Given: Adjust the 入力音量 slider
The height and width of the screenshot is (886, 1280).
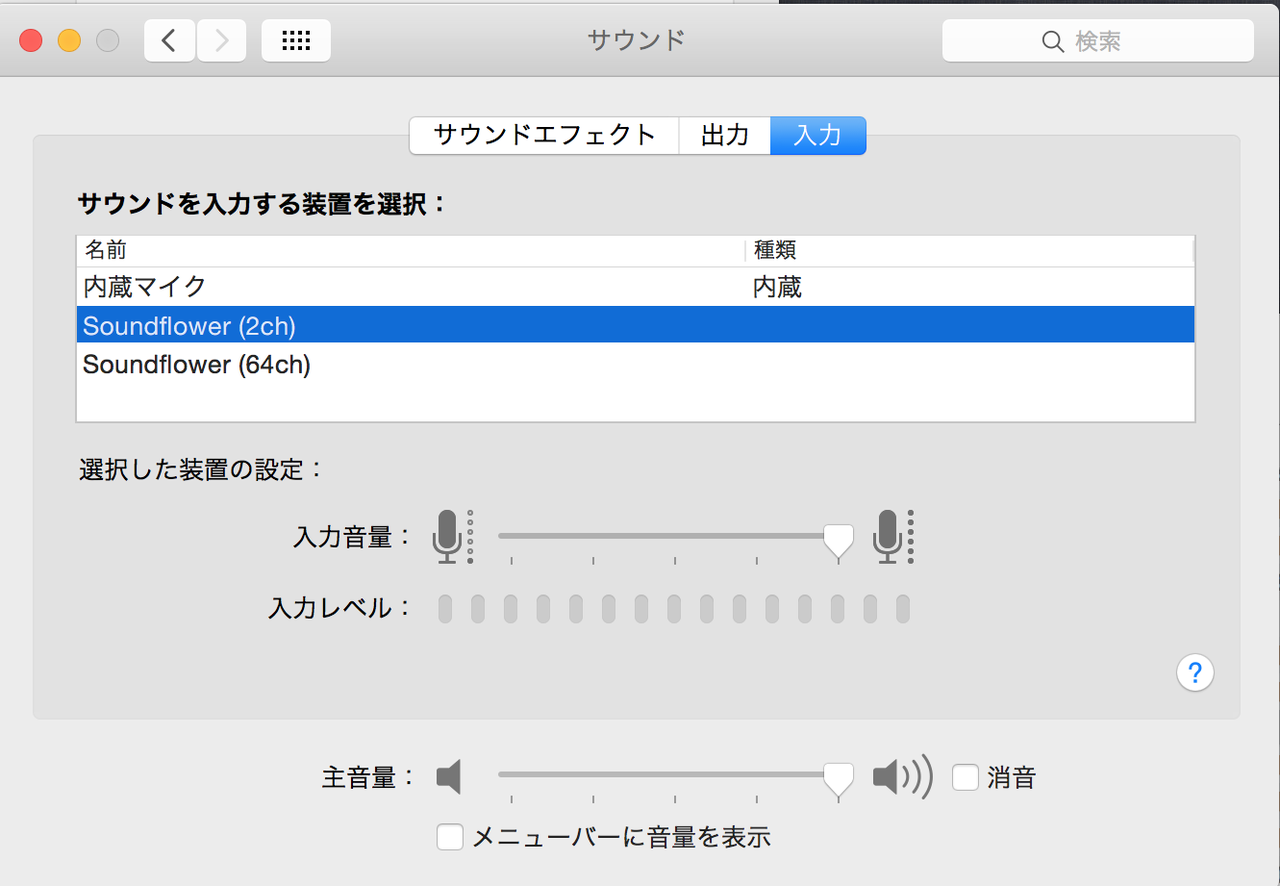Looking at the screenshot, I should (838, 539).
